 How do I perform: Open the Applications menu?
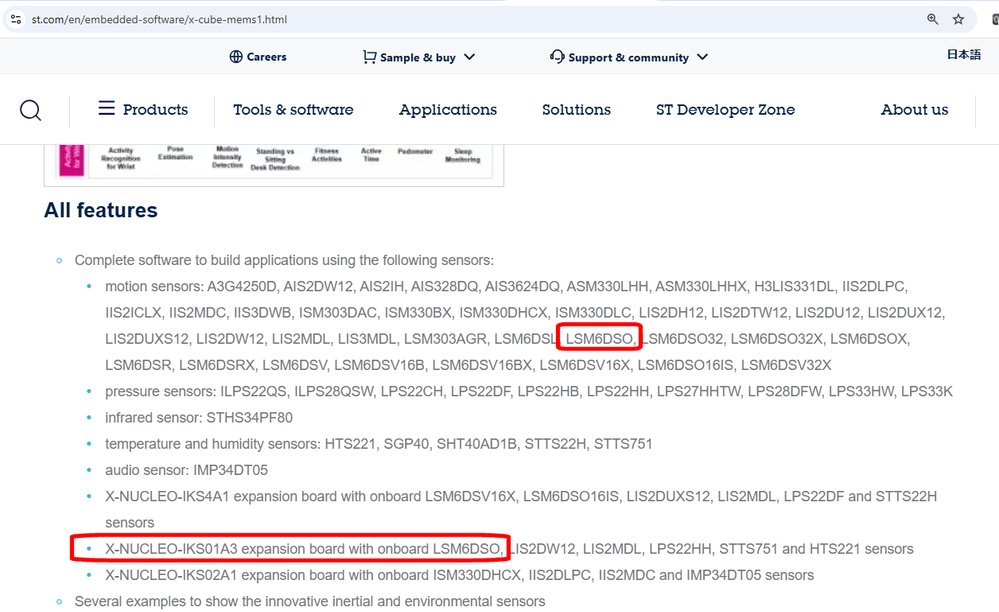[448, 110]
